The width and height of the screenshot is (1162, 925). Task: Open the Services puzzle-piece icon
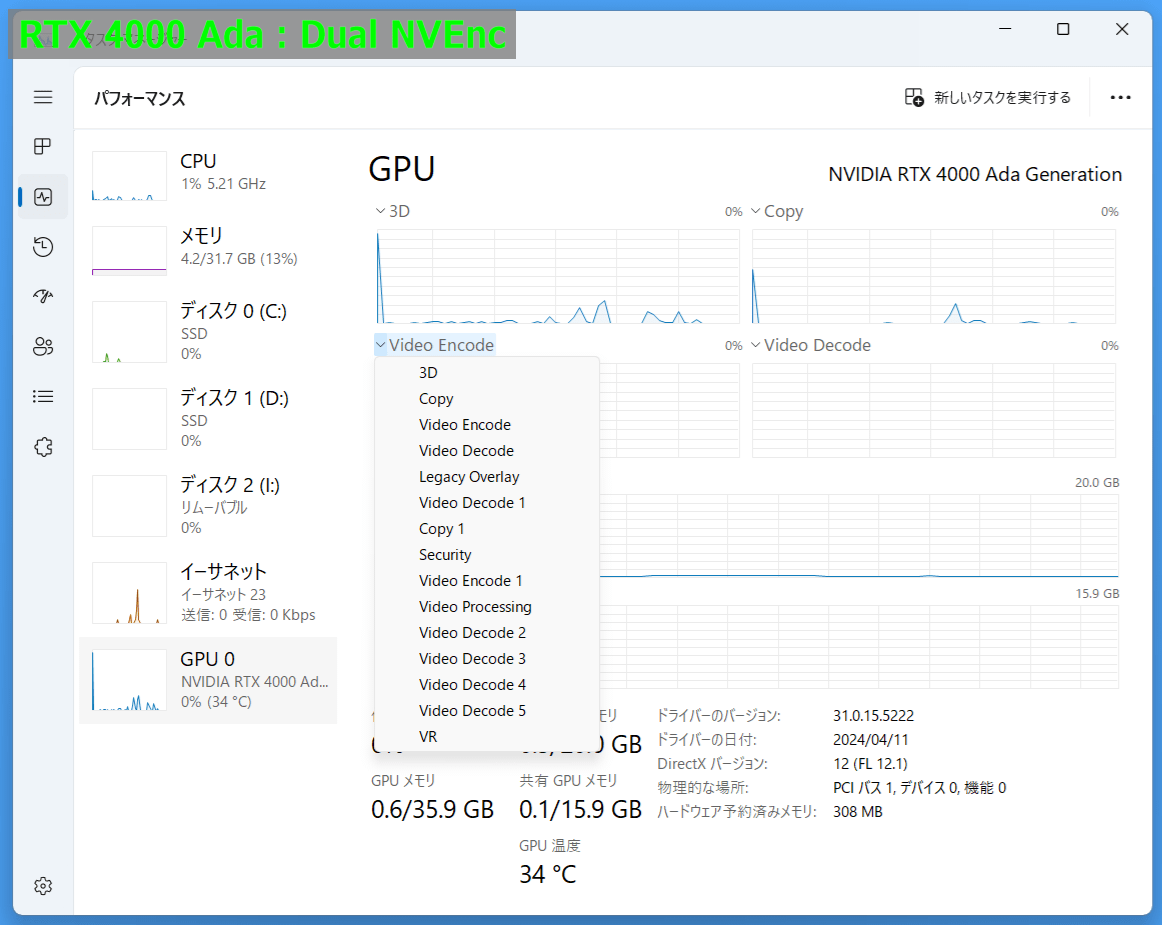point(43,447)
